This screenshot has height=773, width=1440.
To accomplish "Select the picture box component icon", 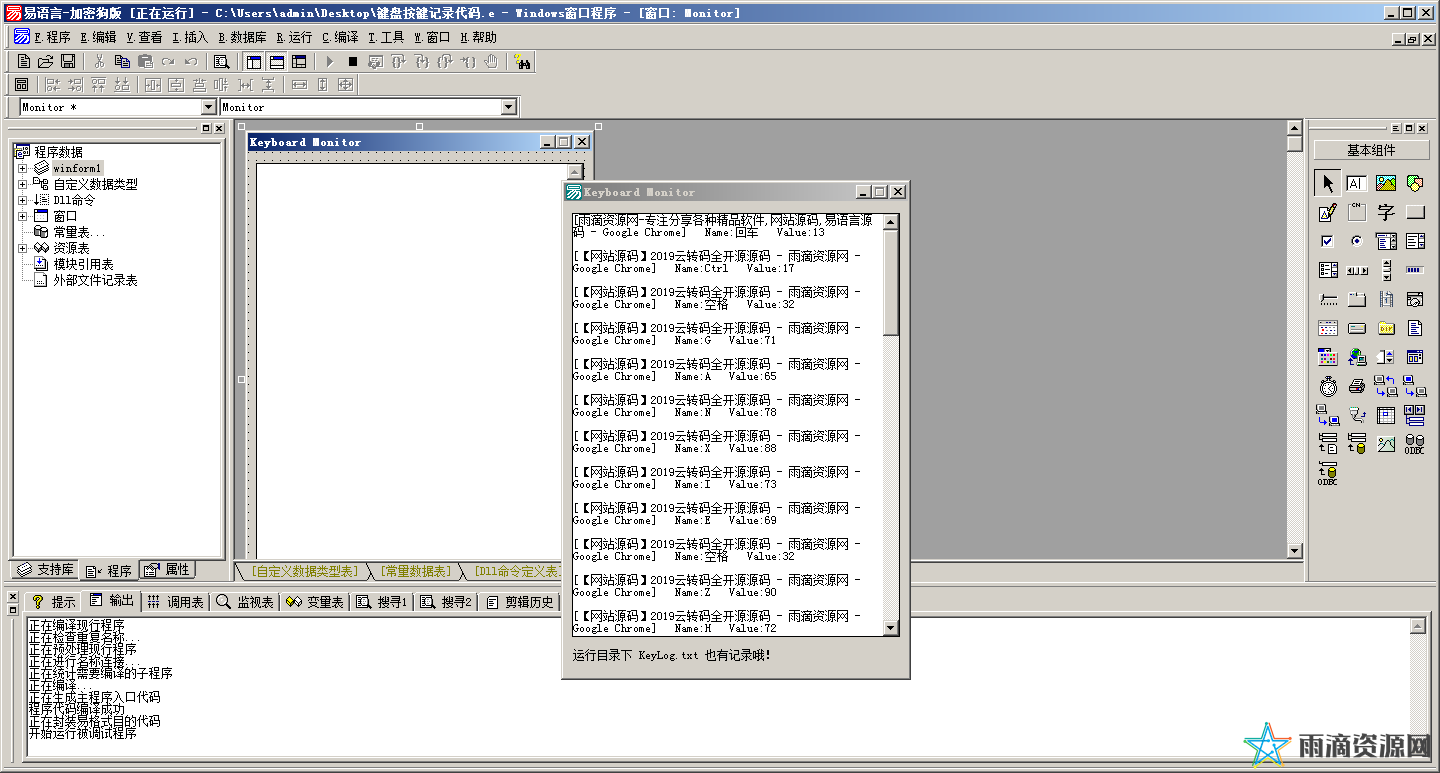I will click(x=1385, y=183).
